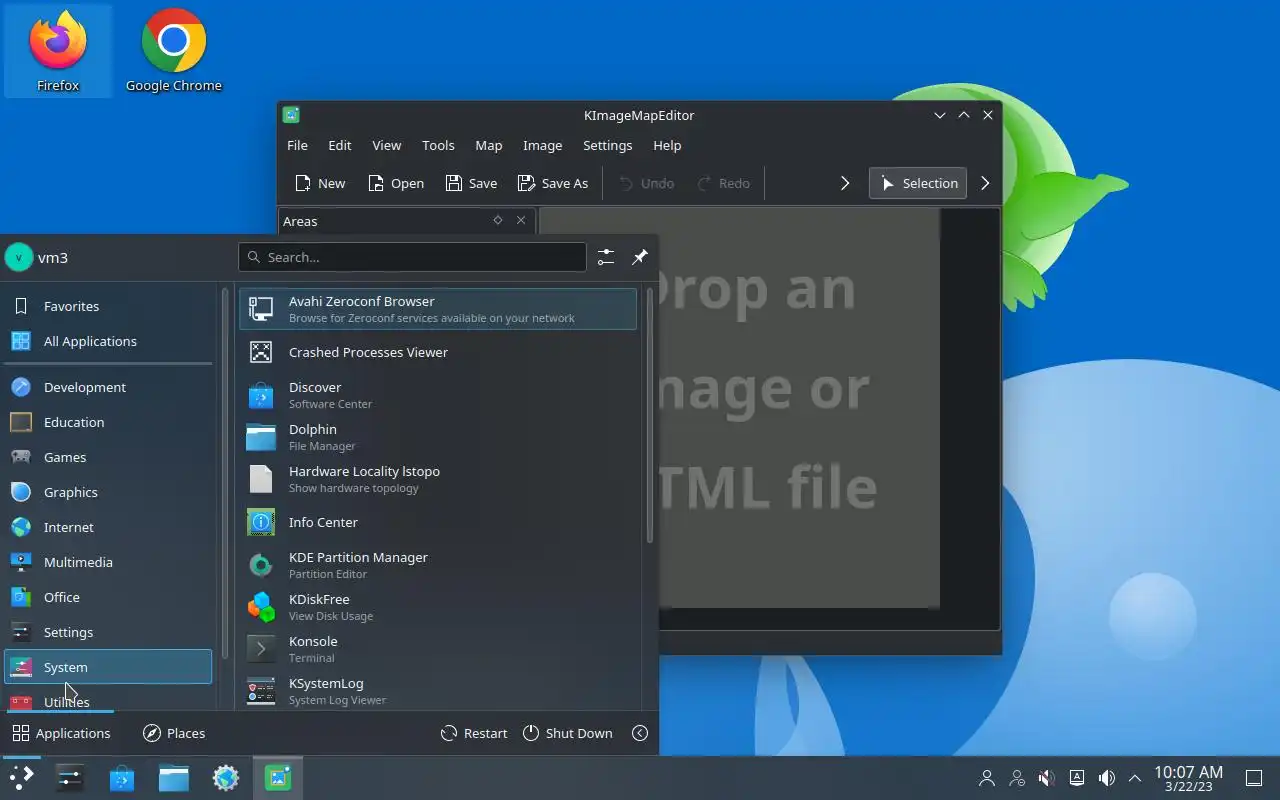Click the KImageMapEditor window title icon
Viewport: 1280px width, 800px height.
click(x=291, y=115)
